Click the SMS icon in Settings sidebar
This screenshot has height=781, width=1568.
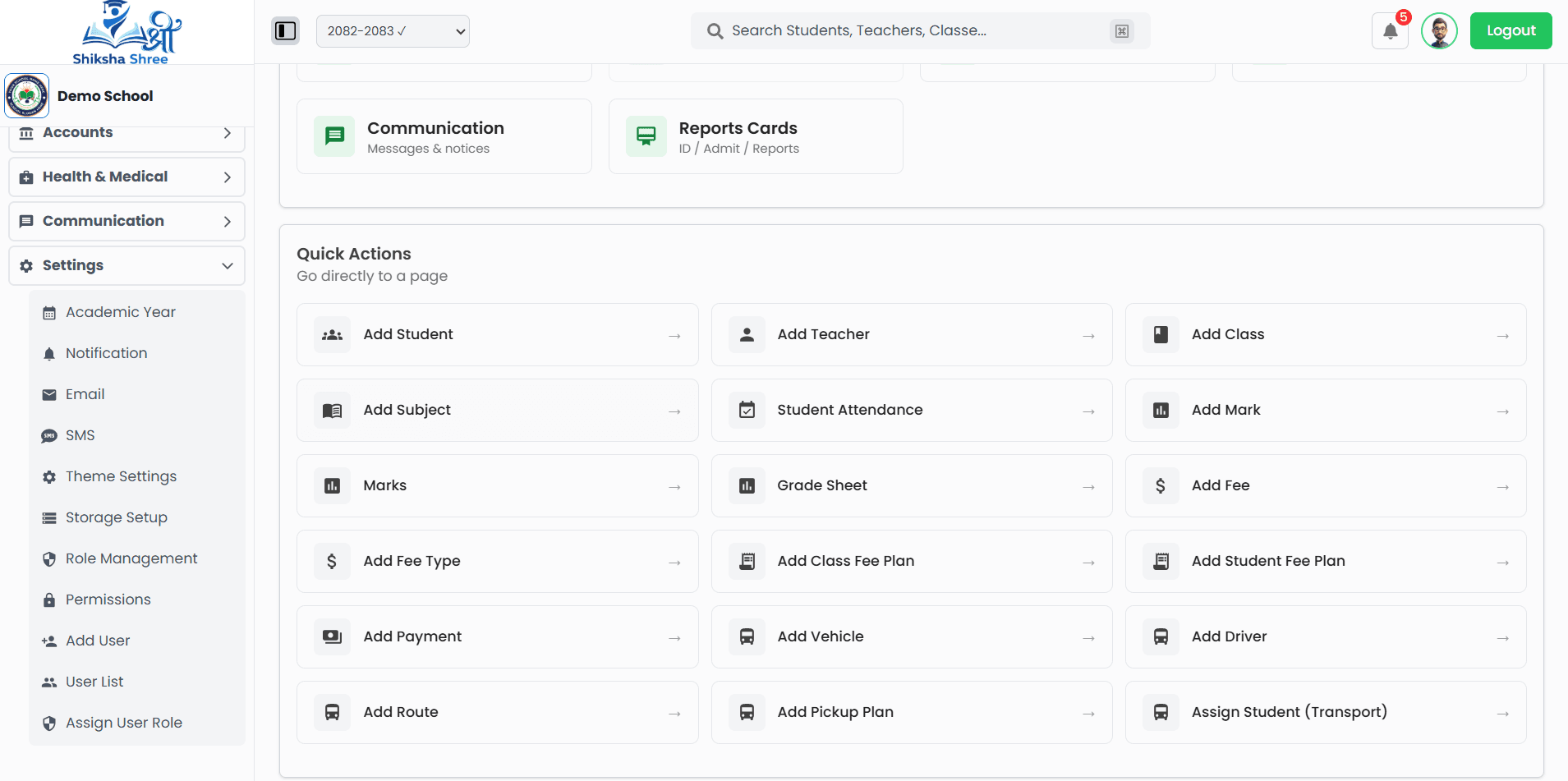point(50,435)
